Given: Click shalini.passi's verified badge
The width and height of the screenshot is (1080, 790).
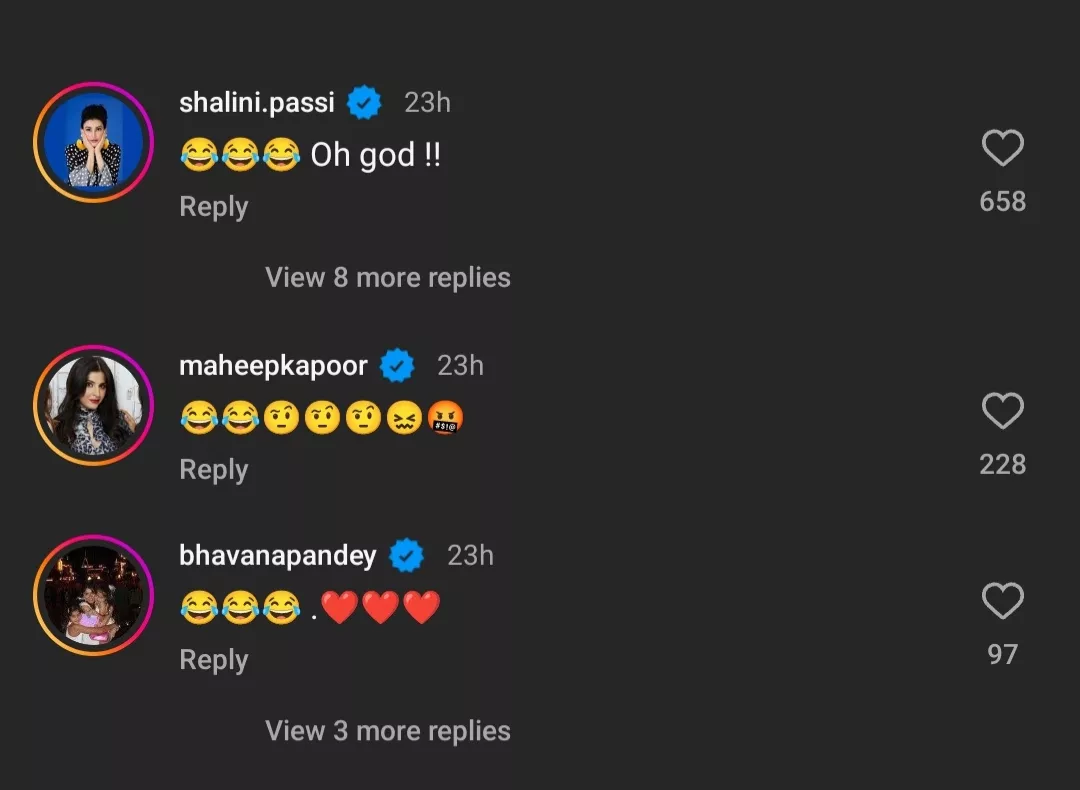Looking at the screenshot, I should coord(364,102).
